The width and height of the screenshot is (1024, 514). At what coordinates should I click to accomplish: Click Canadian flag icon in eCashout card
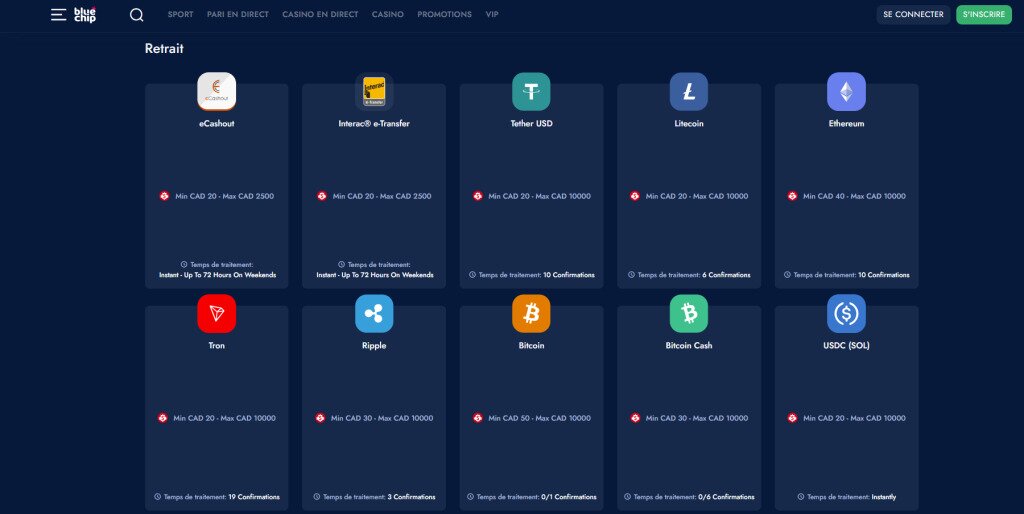165,196
